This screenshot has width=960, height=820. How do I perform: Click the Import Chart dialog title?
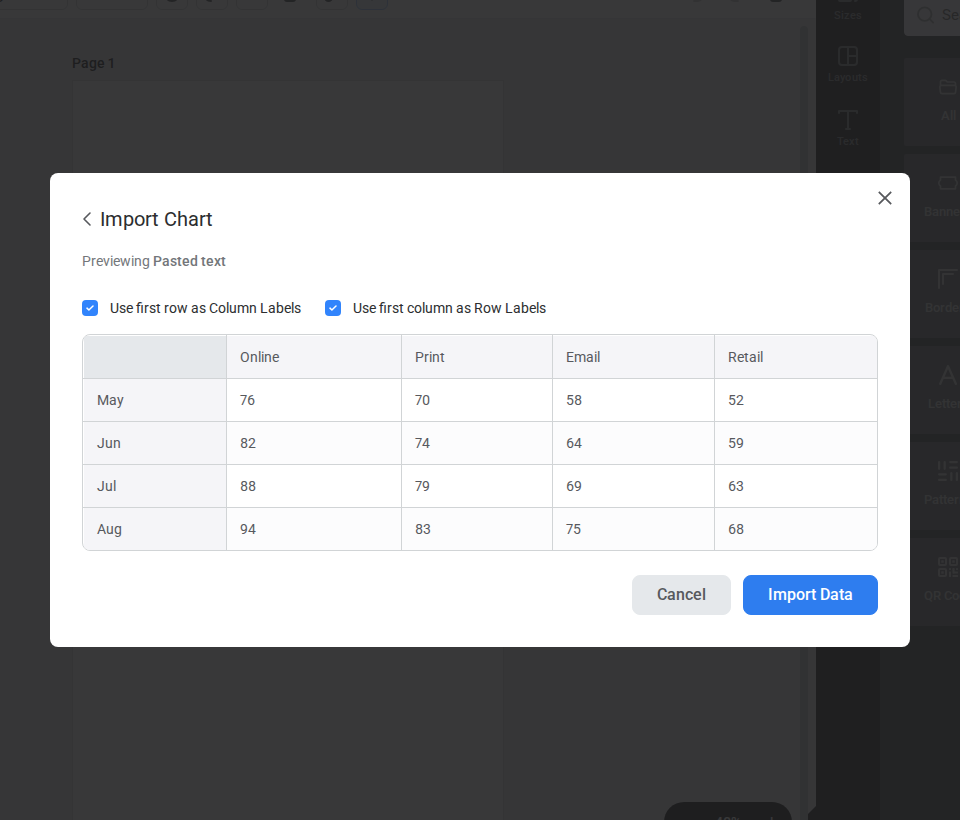point(156,219)
